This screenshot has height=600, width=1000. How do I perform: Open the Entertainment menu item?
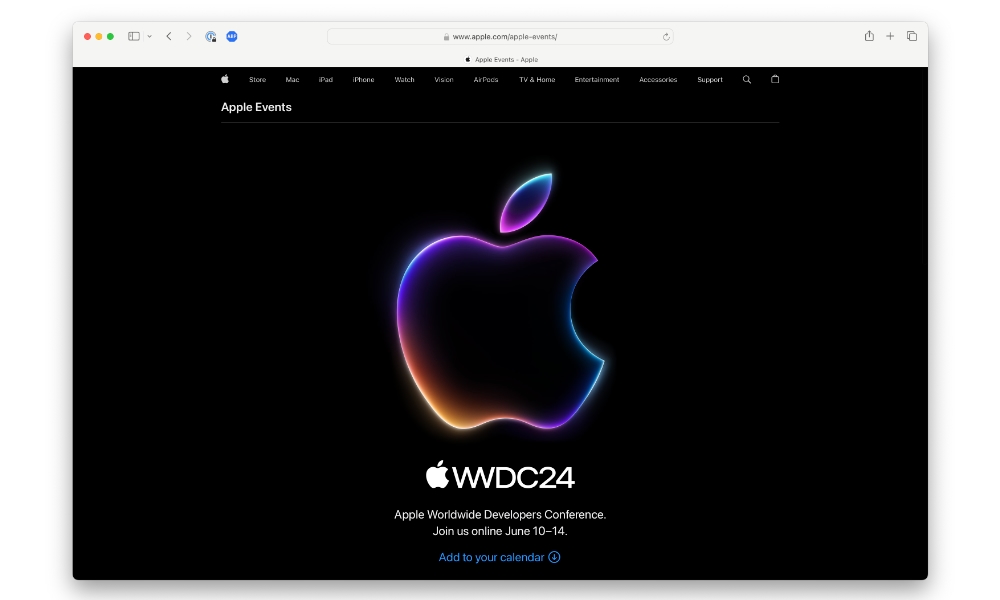coord(597,80)
